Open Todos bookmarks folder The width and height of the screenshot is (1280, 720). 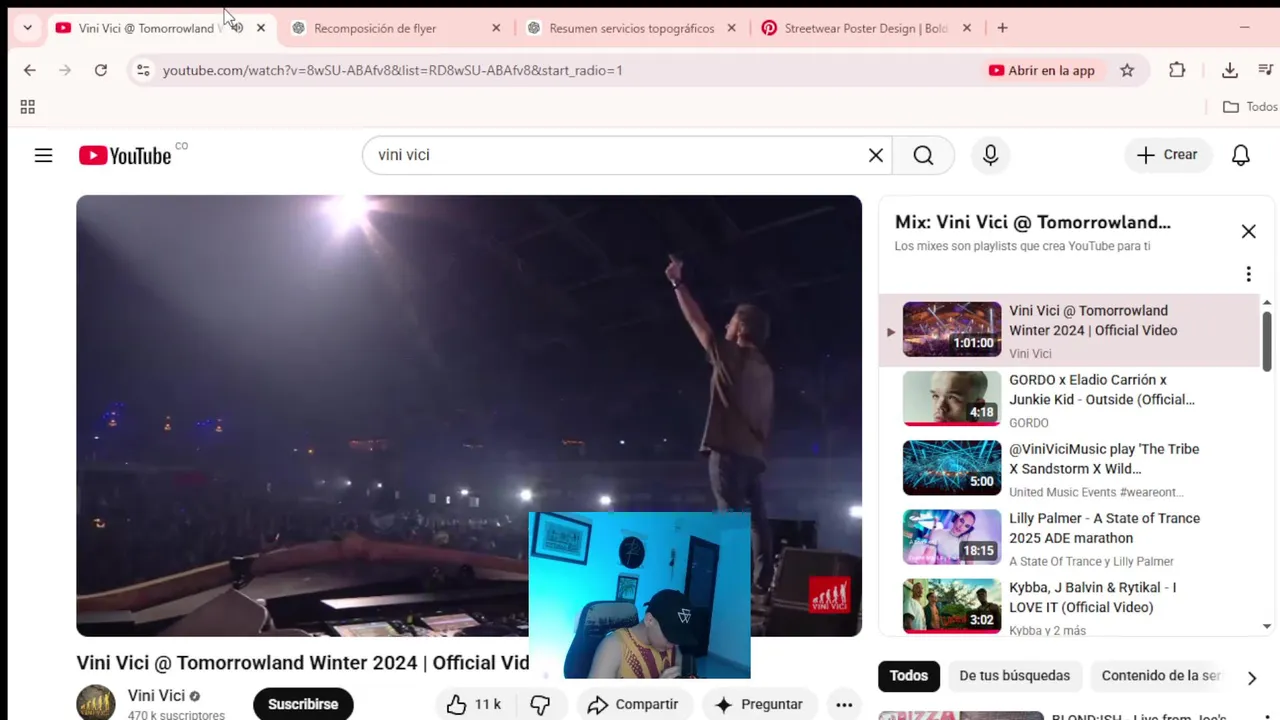[x=1250, y=107]
